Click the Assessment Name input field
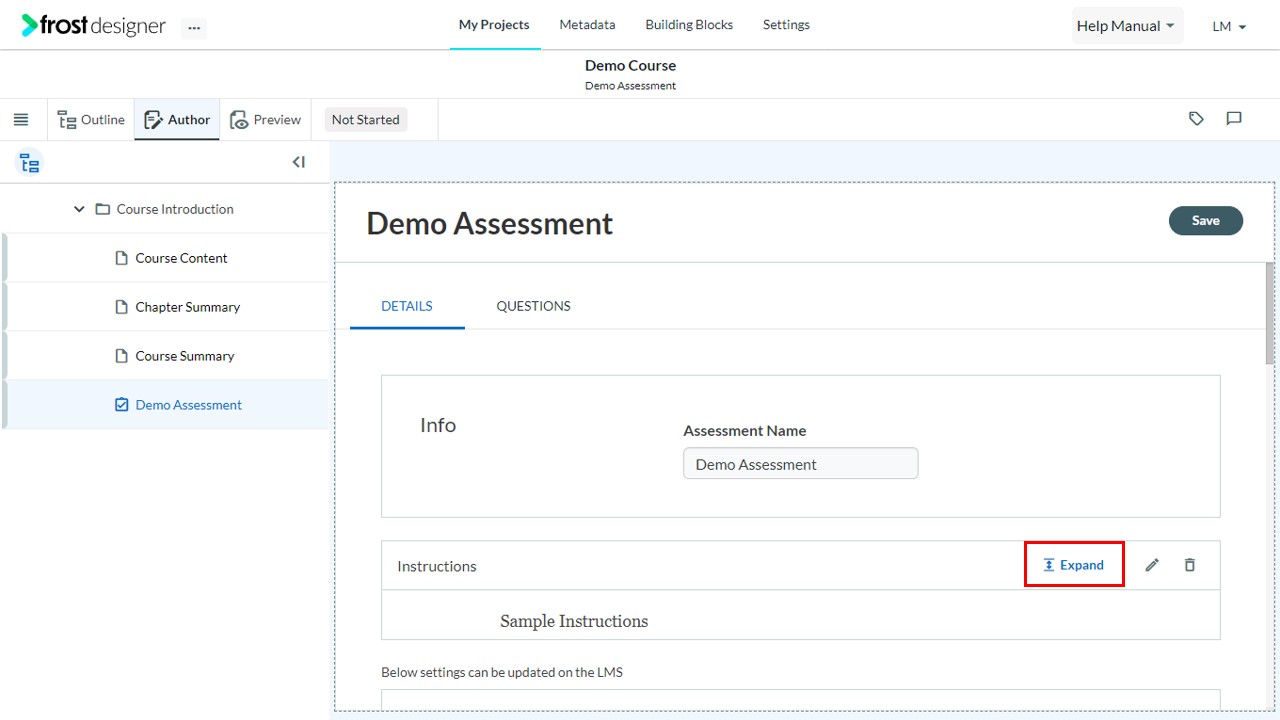 coord(801,464)
